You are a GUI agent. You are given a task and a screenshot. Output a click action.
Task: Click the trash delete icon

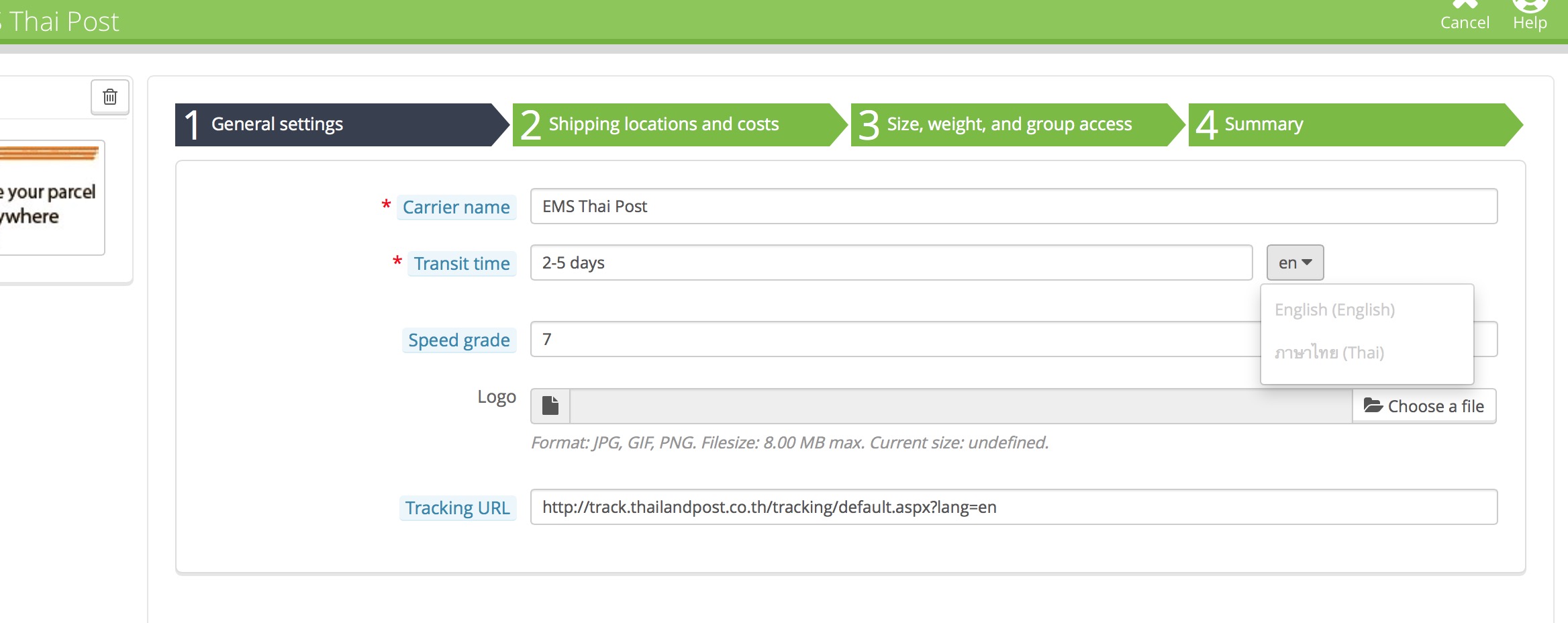(x=110, y=97)
